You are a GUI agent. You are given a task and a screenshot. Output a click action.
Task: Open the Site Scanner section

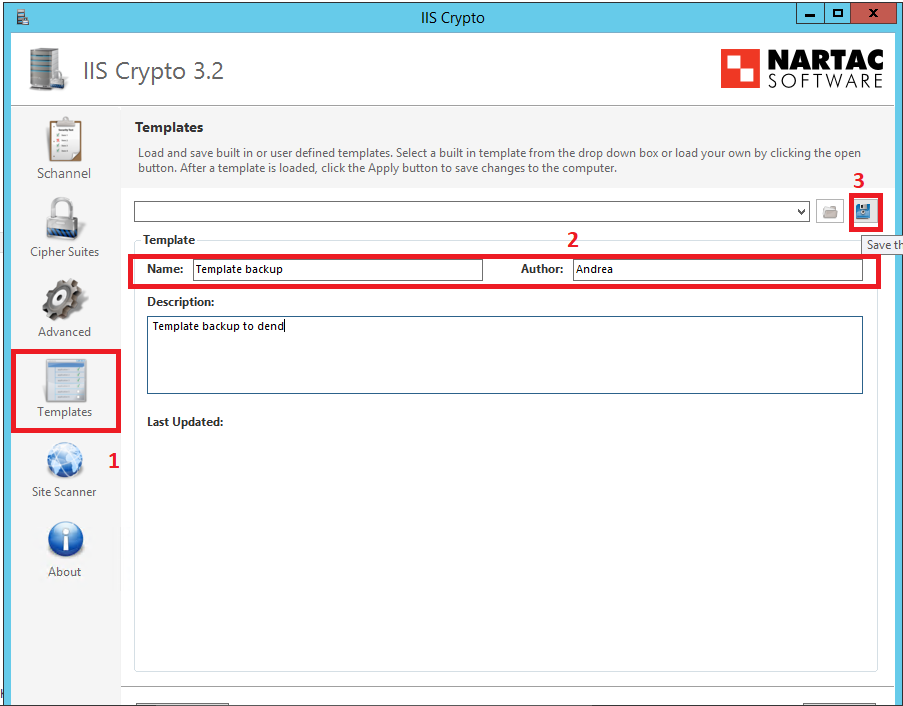[x=64, y=469]
